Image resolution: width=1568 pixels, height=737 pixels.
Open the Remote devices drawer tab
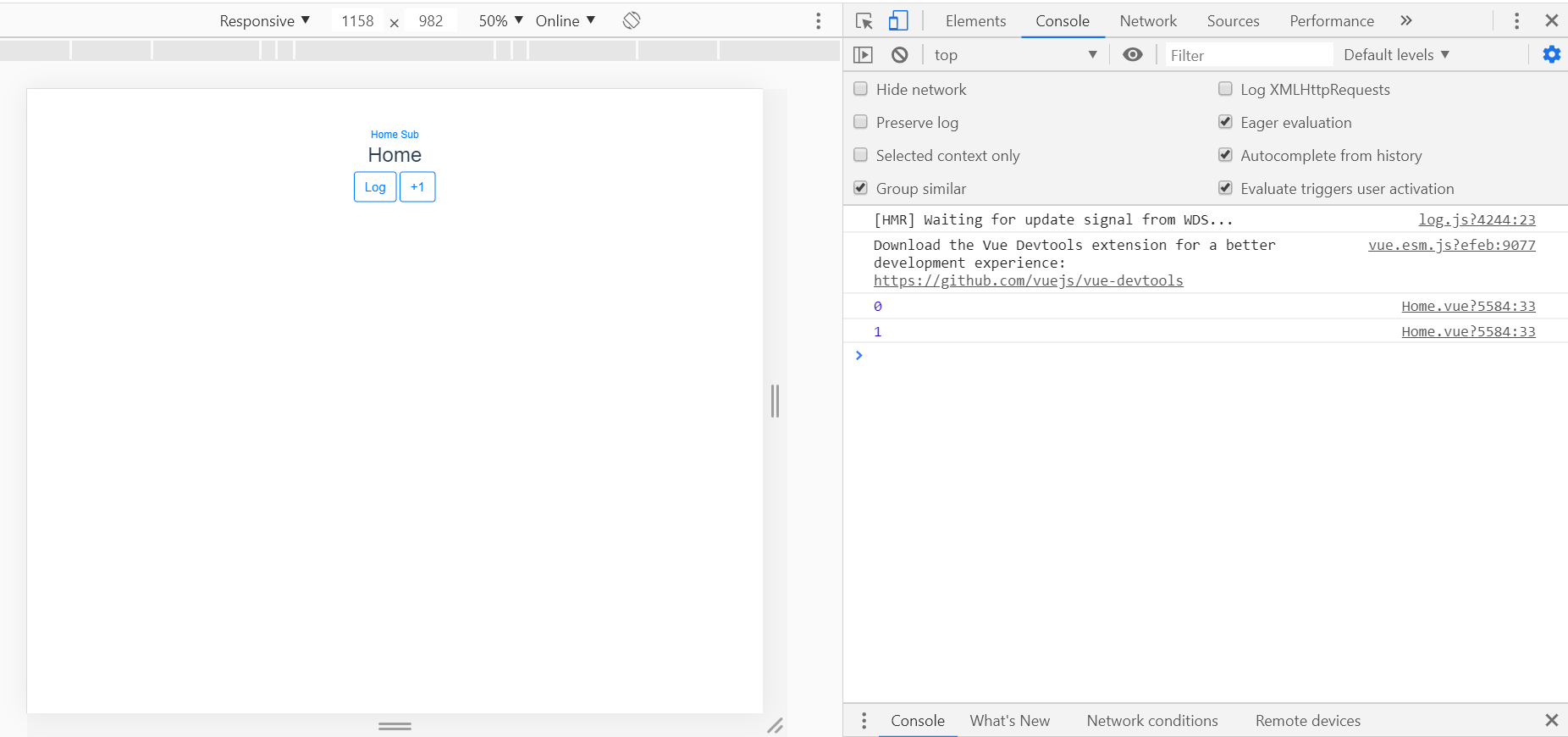tap(1308, 721)
